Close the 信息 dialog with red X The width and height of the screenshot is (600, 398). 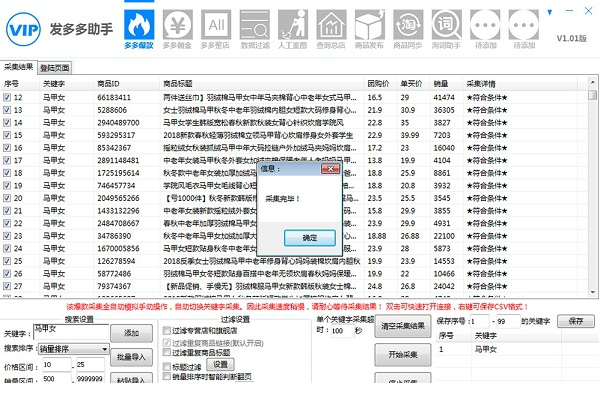click(330, 169)
